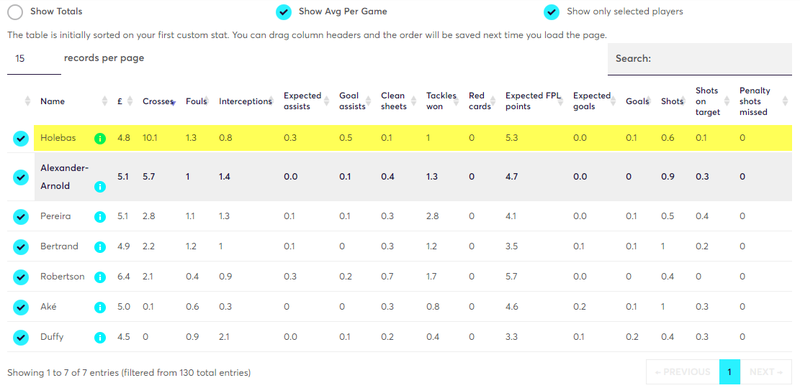Open info icon next to Bertrand
Image resolution: width=800 pixels, height=388 pixels.
100,247
